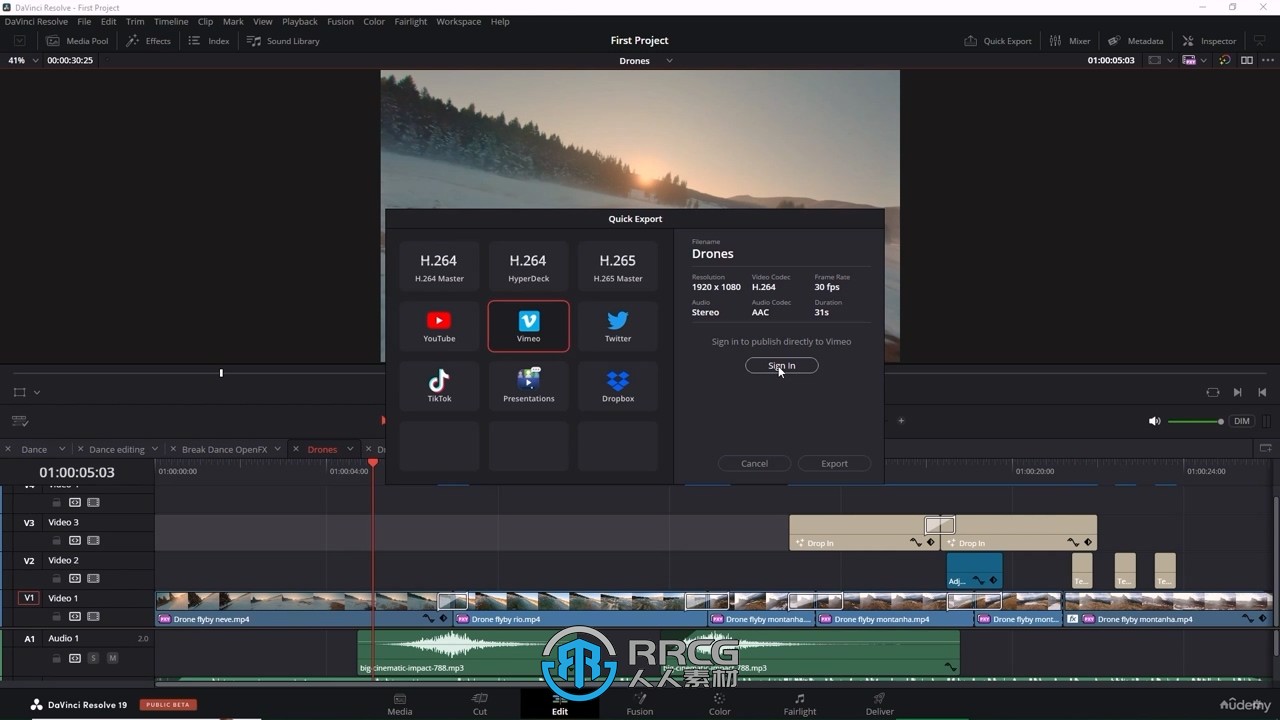Expand the Drones tab dropdown arrow
This screenshot has height=720, width=1280.
pyautogui.click(x=350, y=449)
